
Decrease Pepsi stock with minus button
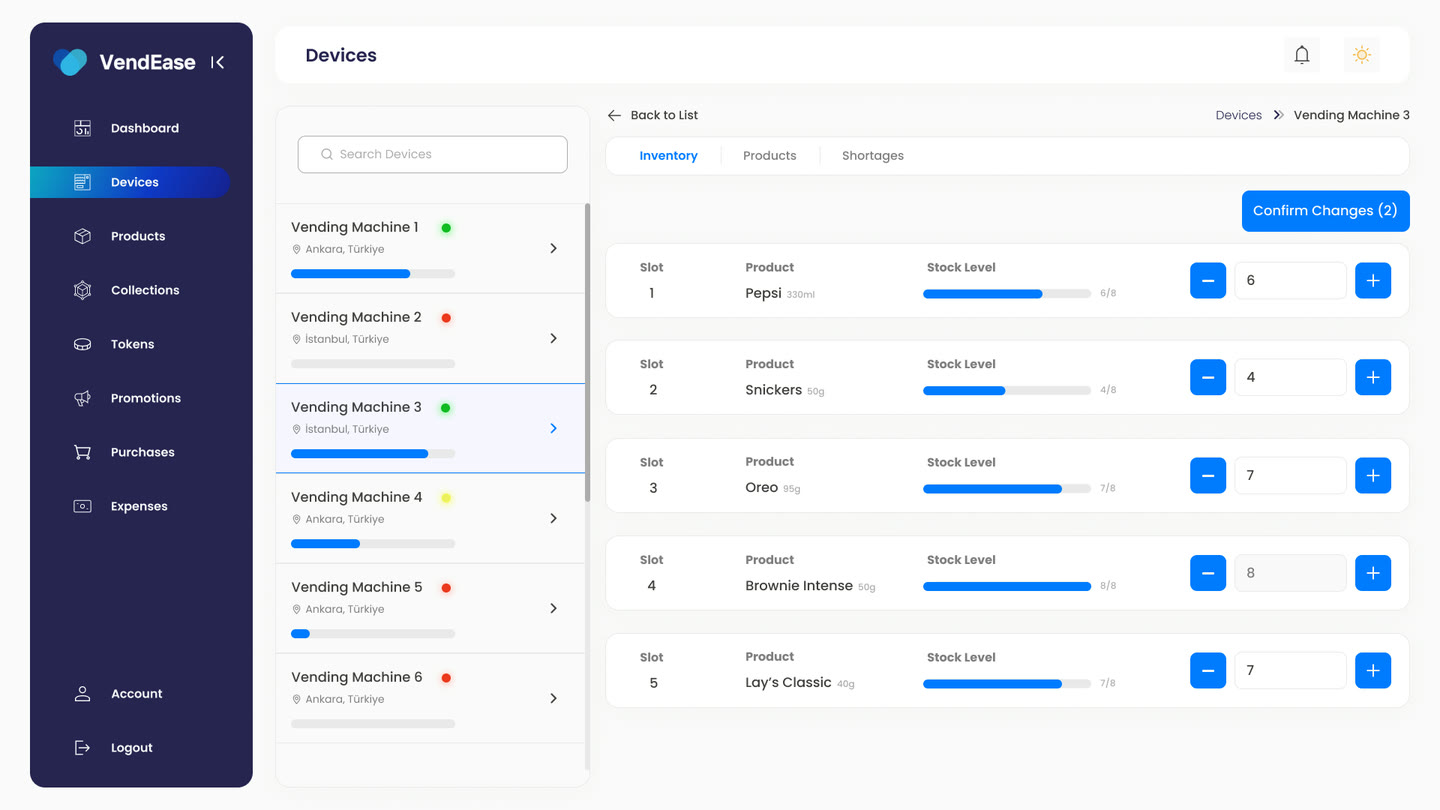[x=1208, y=281]
